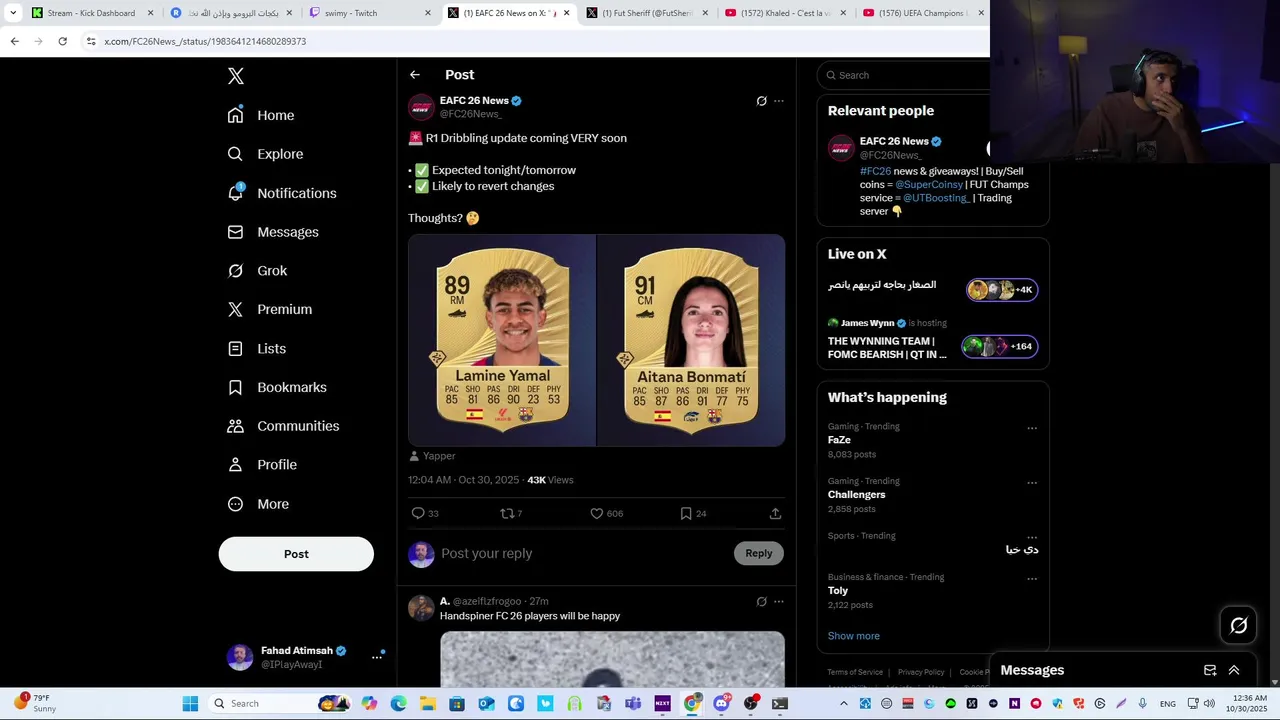The image size is (1280, 720).
Task: Open account menu dots next to Fahad Atimsah
Action: (377, 657)
